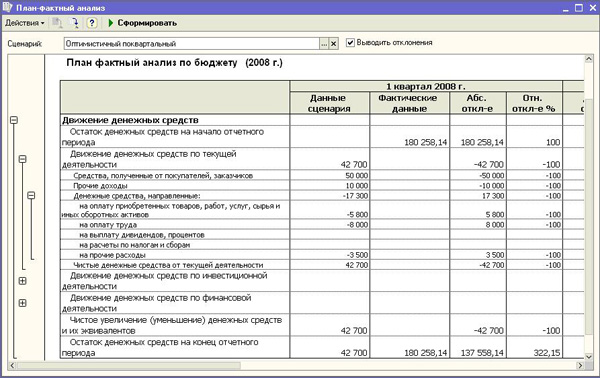Click the Сценарий input field
The height and width of the screenshot is (378, 600).
[191, 44]
